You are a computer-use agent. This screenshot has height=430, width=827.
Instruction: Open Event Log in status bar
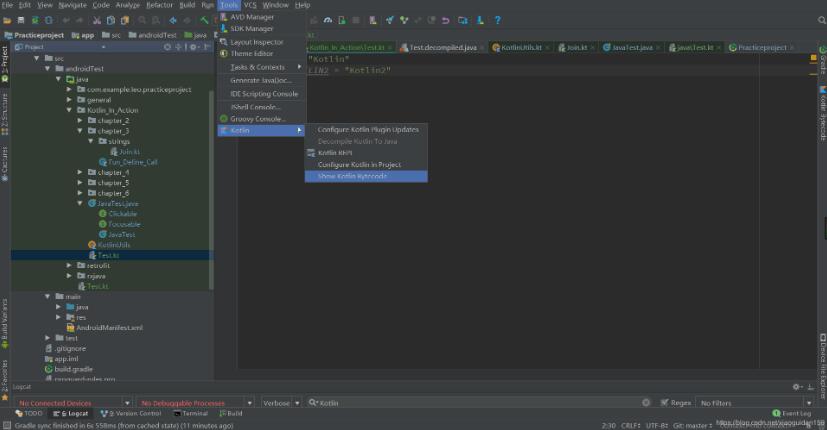[x=791, y=413]
